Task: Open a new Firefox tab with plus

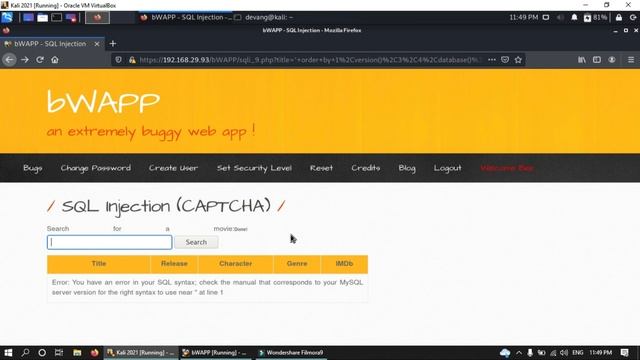Action: (x=113, y=44)
